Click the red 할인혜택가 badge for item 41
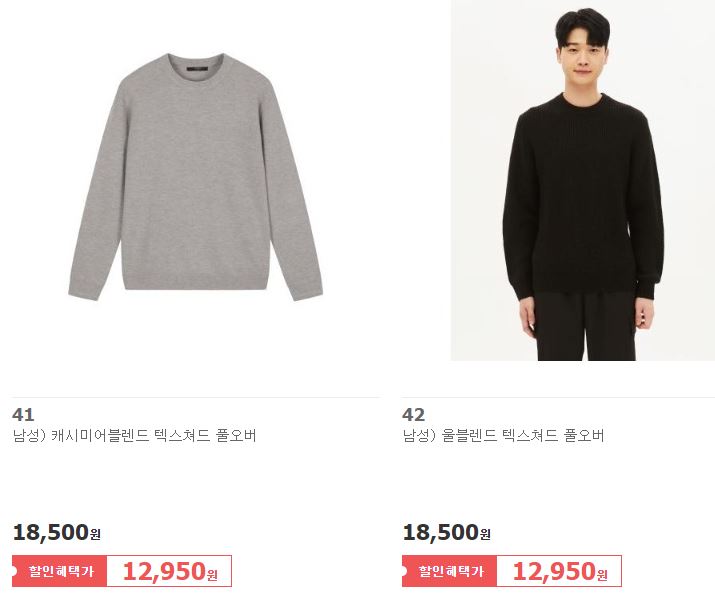The width and height of the screenshot is (715, 607). point(60,571)
